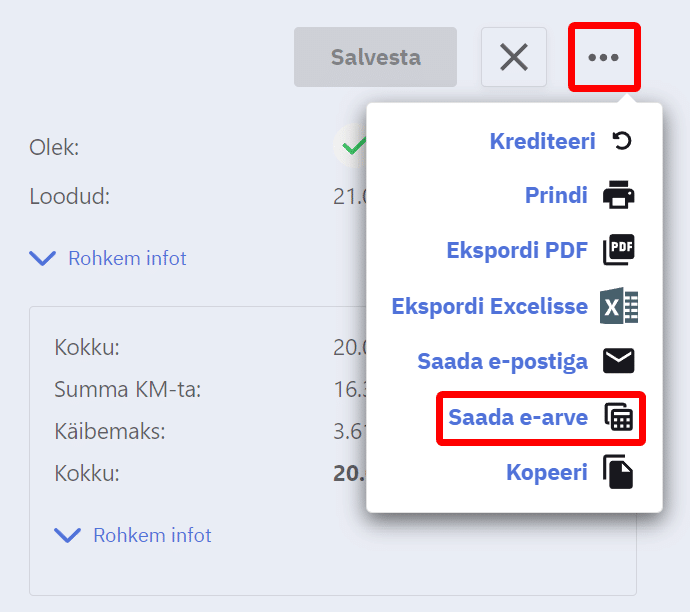The image size is (690, 612).
Task: Click the copy documents icon
Action: click(x=619, y=472)
